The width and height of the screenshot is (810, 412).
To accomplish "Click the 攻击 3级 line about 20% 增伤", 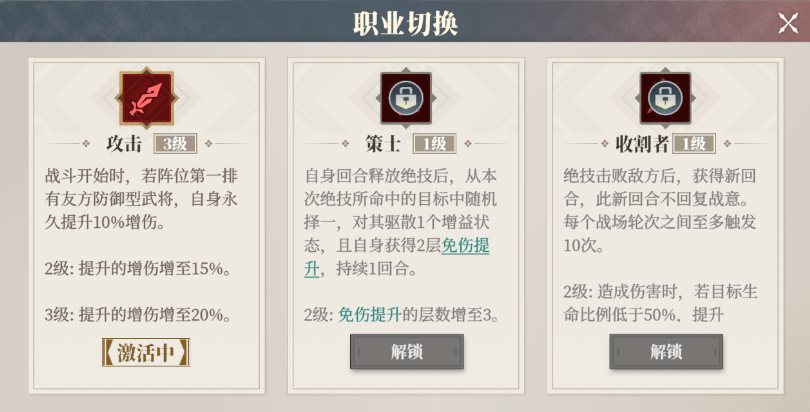I will pos(138,315).
